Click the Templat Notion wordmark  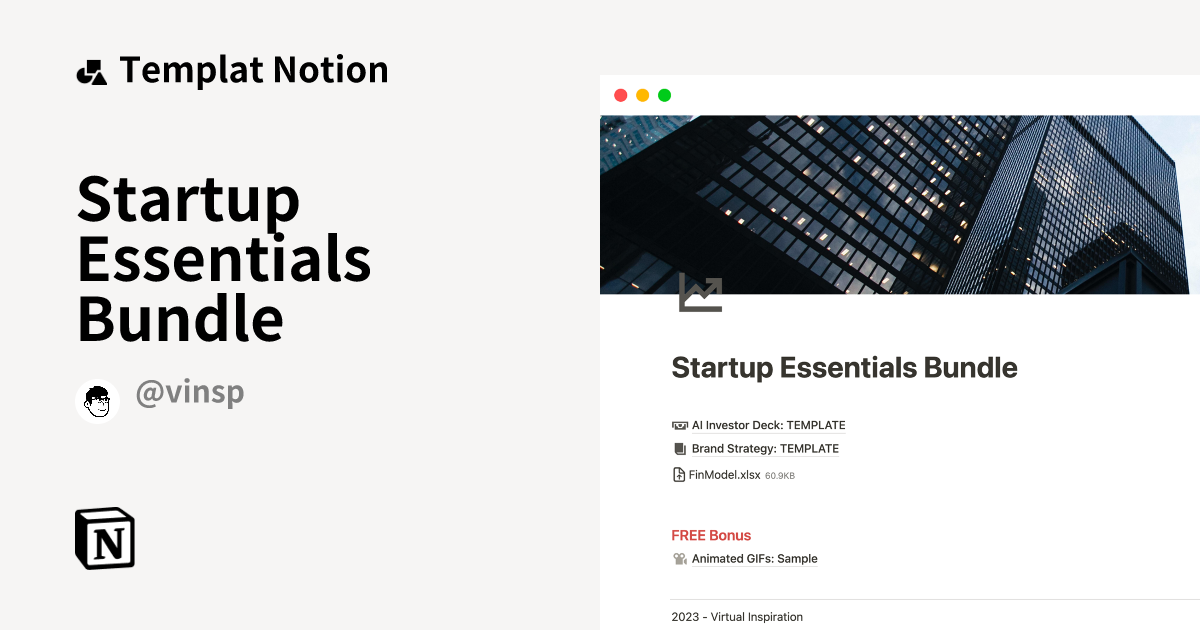[254, 69]
